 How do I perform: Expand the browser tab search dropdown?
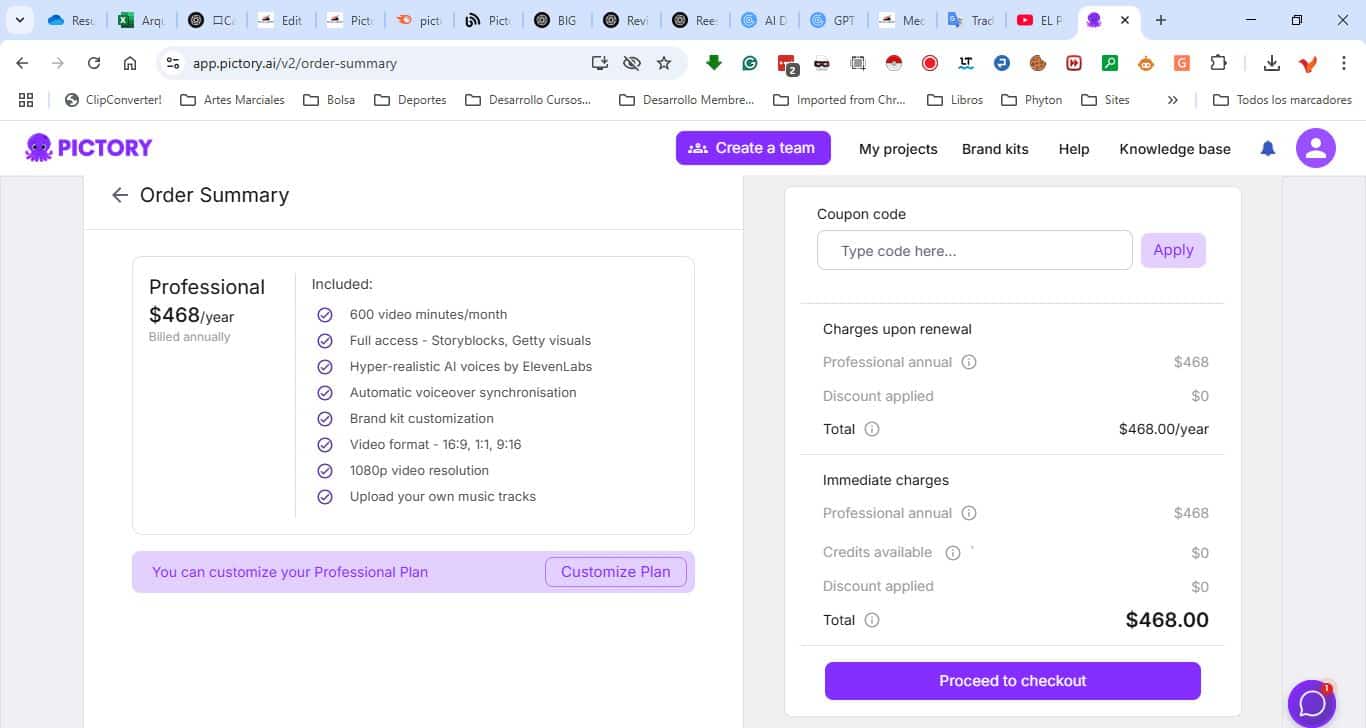point(19,20)
